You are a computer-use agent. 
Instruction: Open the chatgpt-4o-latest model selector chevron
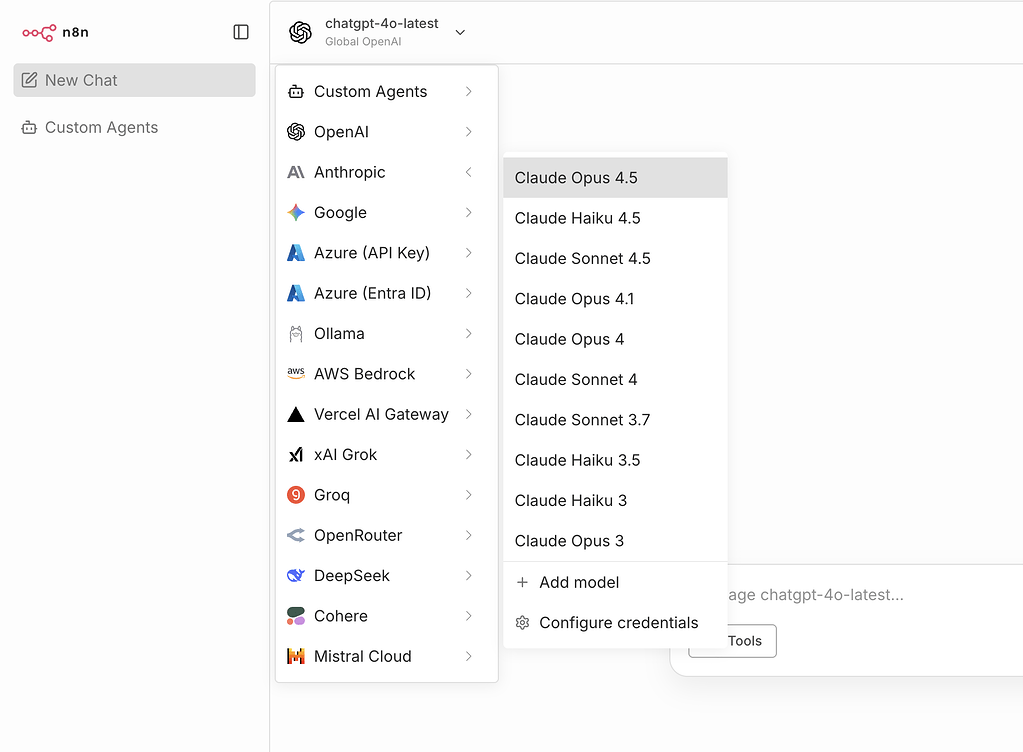[x=460, y=32]
